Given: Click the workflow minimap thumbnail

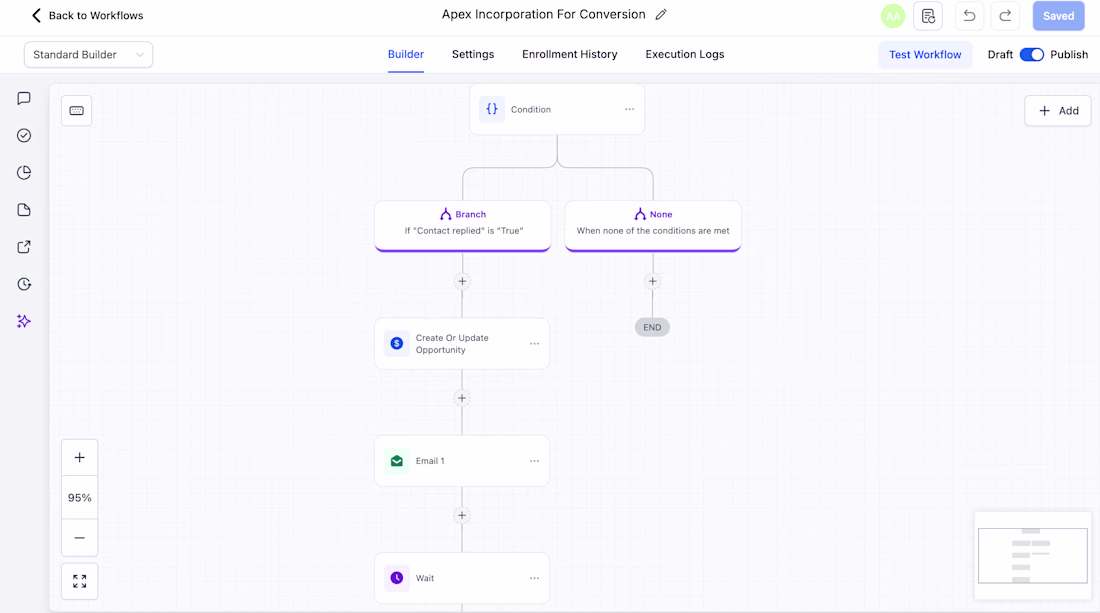Looking at the screenshot, I should [1033, 555].
